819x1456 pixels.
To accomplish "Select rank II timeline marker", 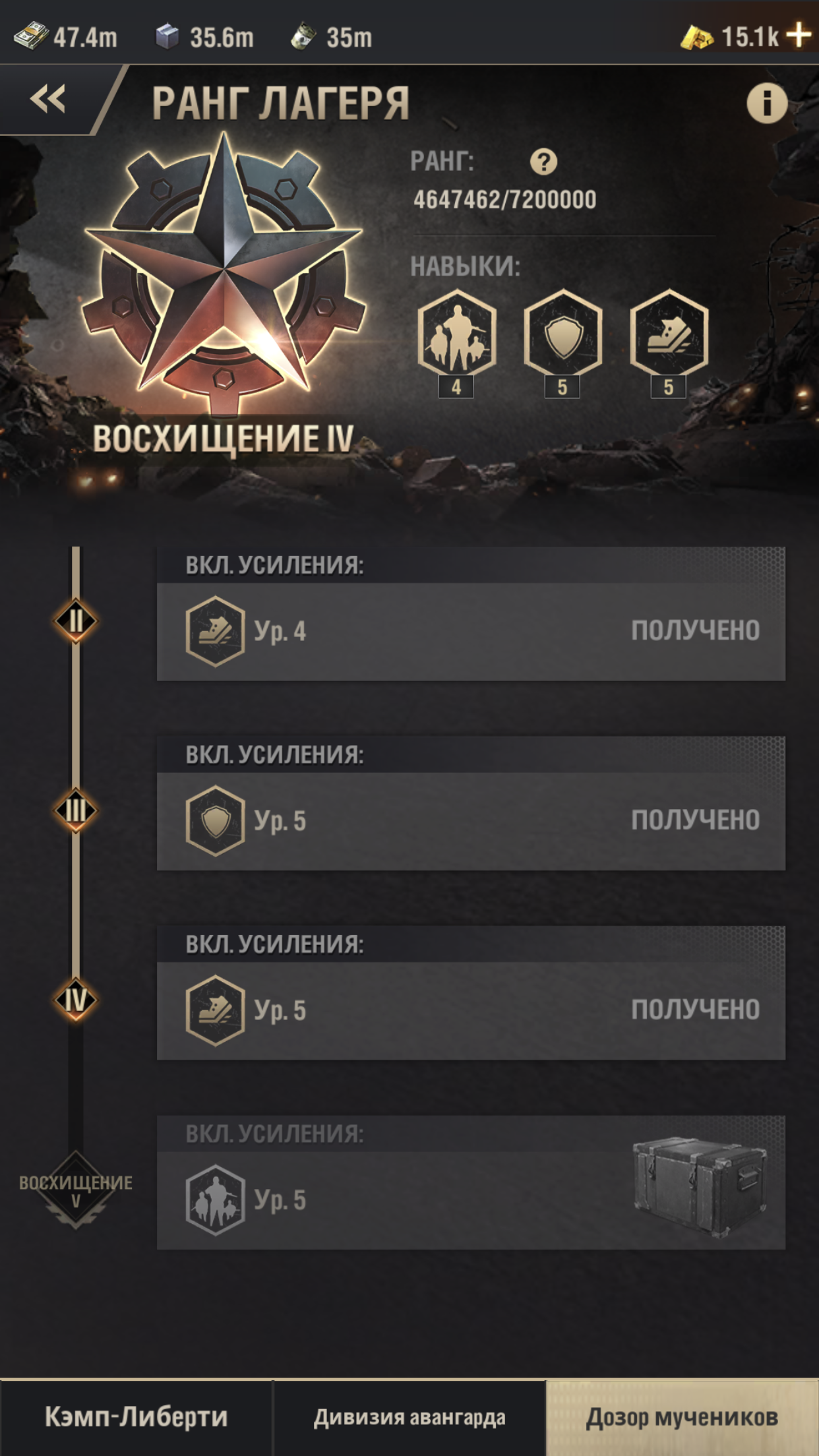I will click(76, 621).
